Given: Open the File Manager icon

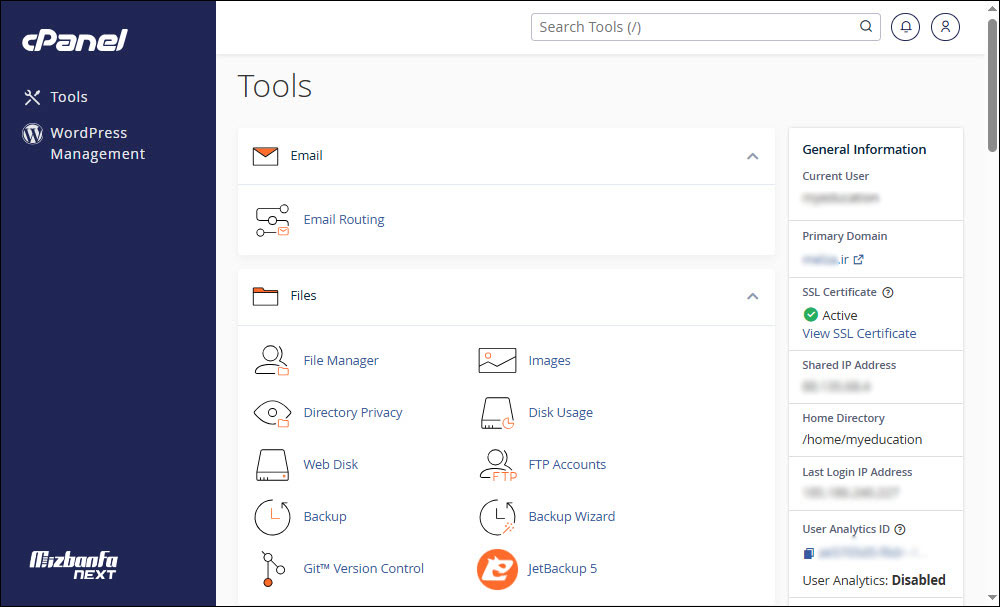Looking at the screenshot, I should 271,360.
